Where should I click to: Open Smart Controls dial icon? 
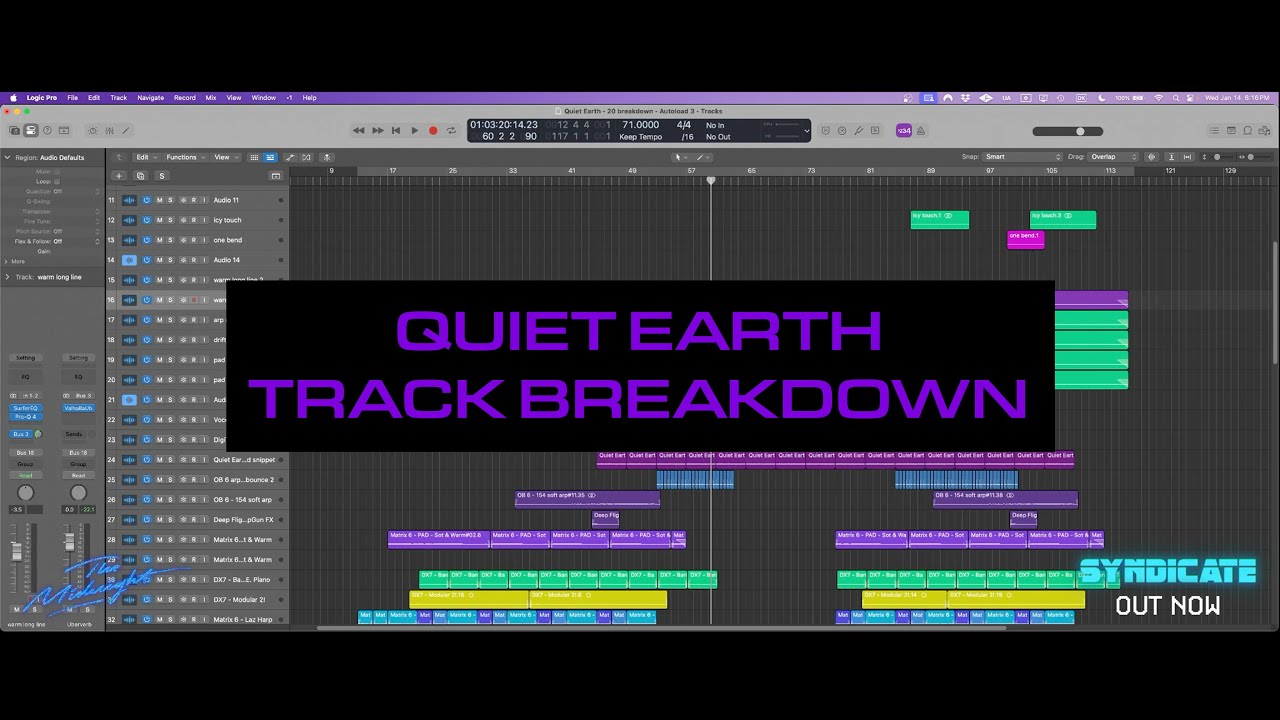pos(93,130)
